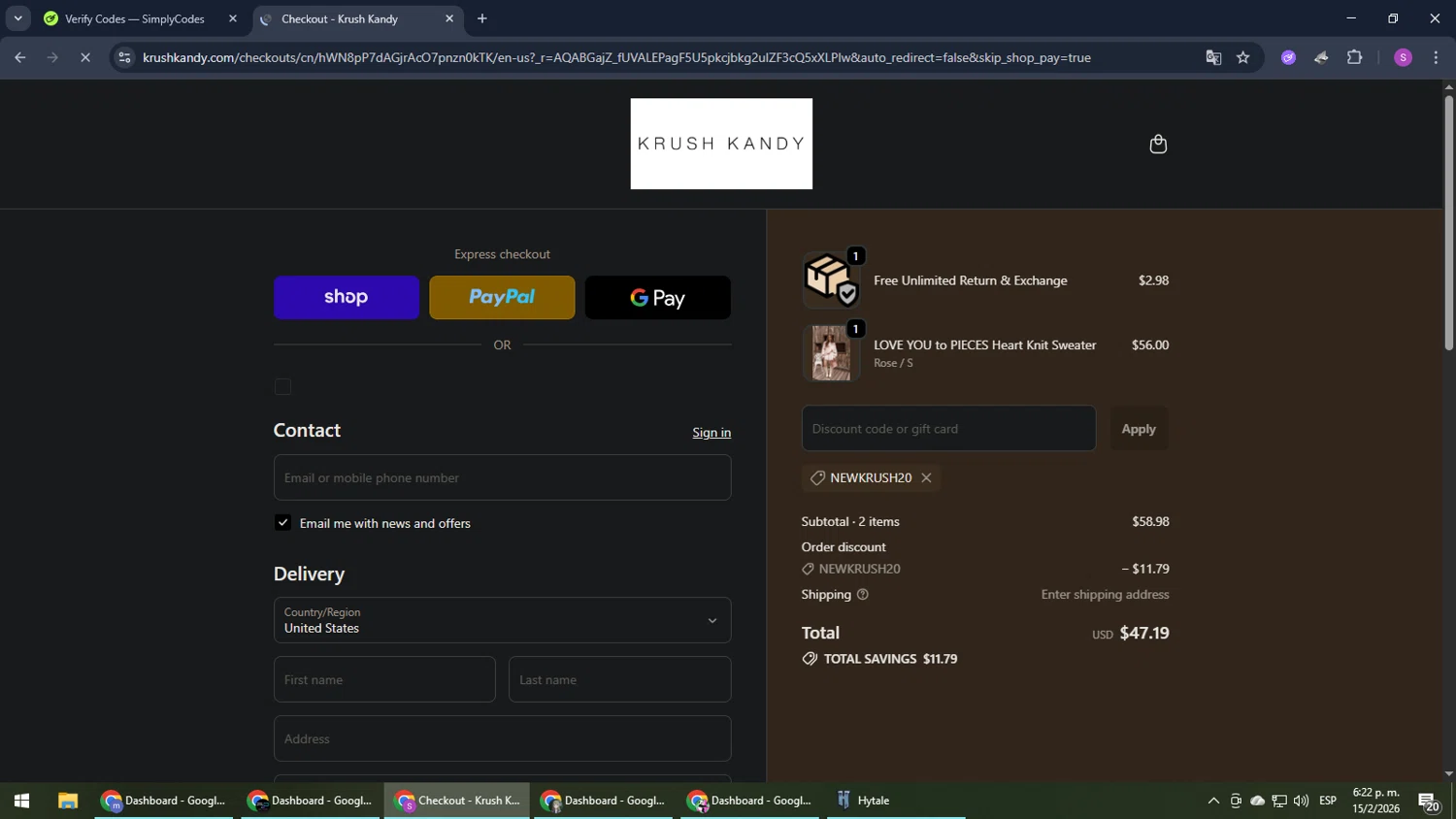Screen dimensions: 1456x819
Task: Open the network tray icon
Action: click(1279, 801)
